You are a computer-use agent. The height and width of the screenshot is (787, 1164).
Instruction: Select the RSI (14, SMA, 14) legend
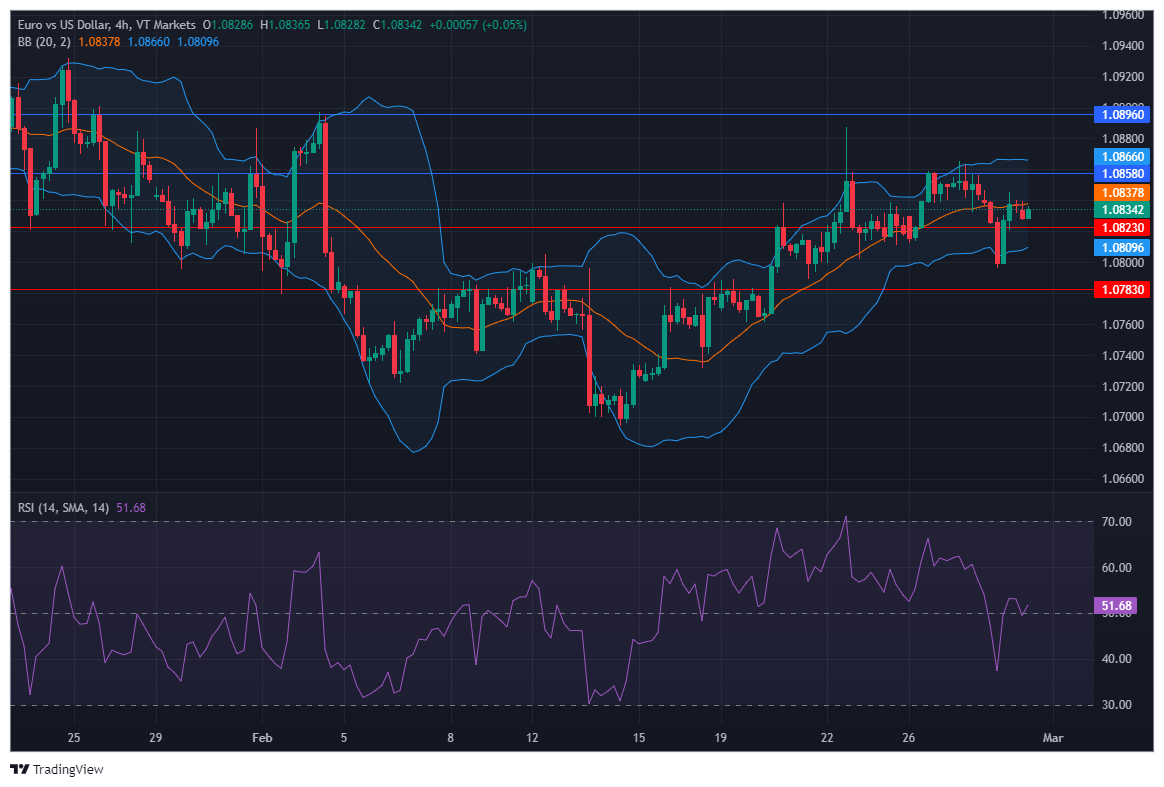coord(65,508)
